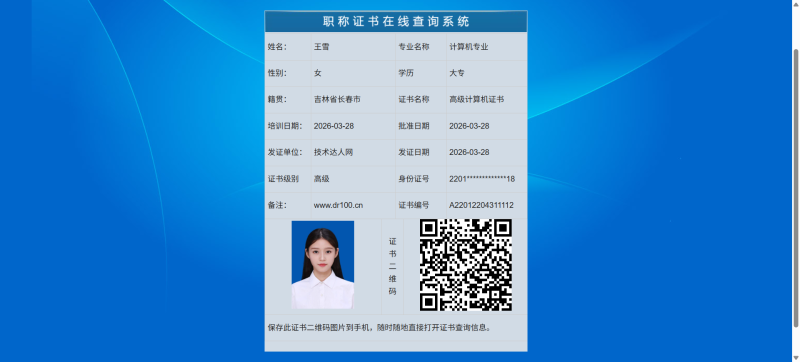800x362 pixels.
Task: Click the page's vertical scrollbar thumb
Action: coord(795,188)
